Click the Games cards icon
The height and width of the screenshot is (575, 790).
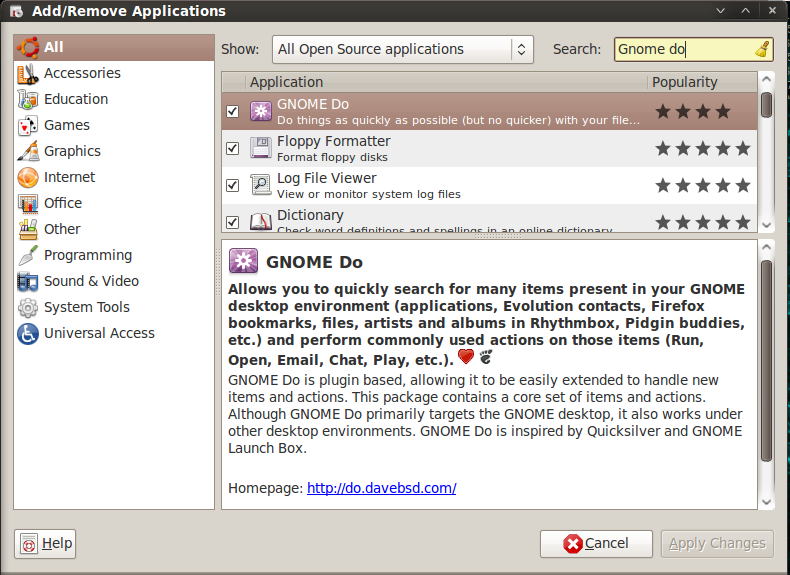[28, 125]
